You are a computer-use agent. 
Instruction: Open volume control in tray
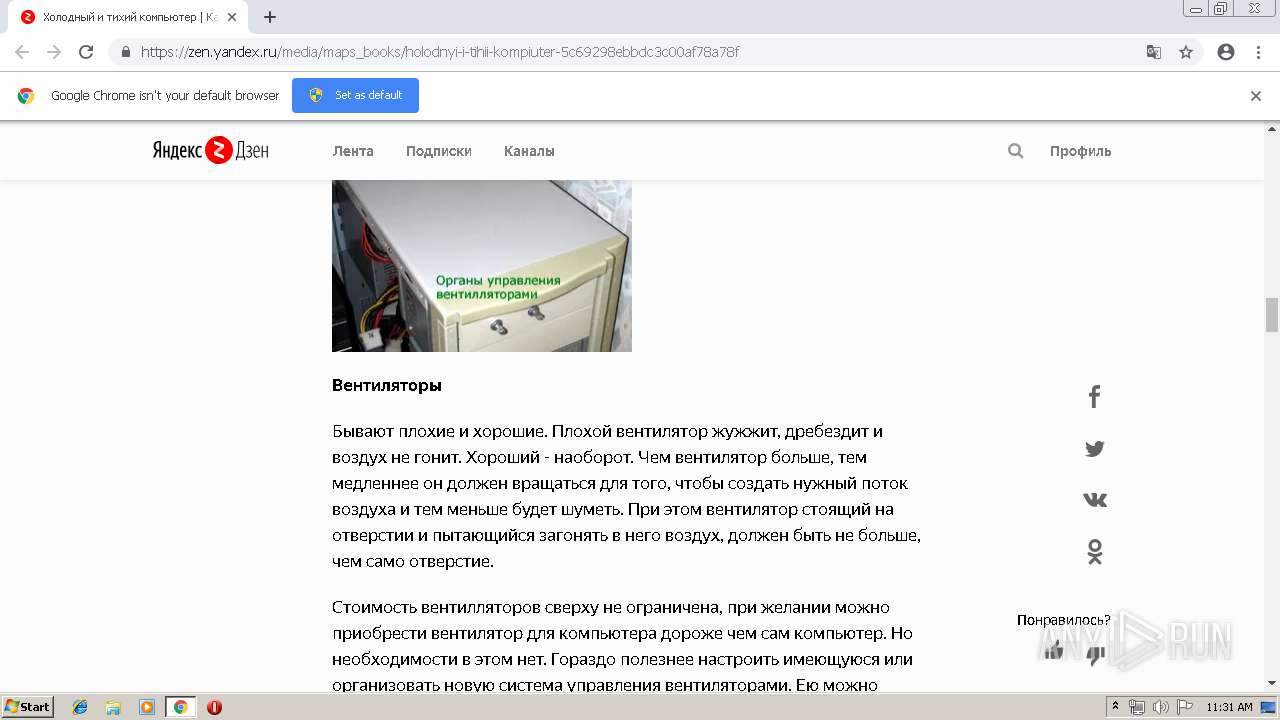pyautogui.click(x=1161, y=707)
